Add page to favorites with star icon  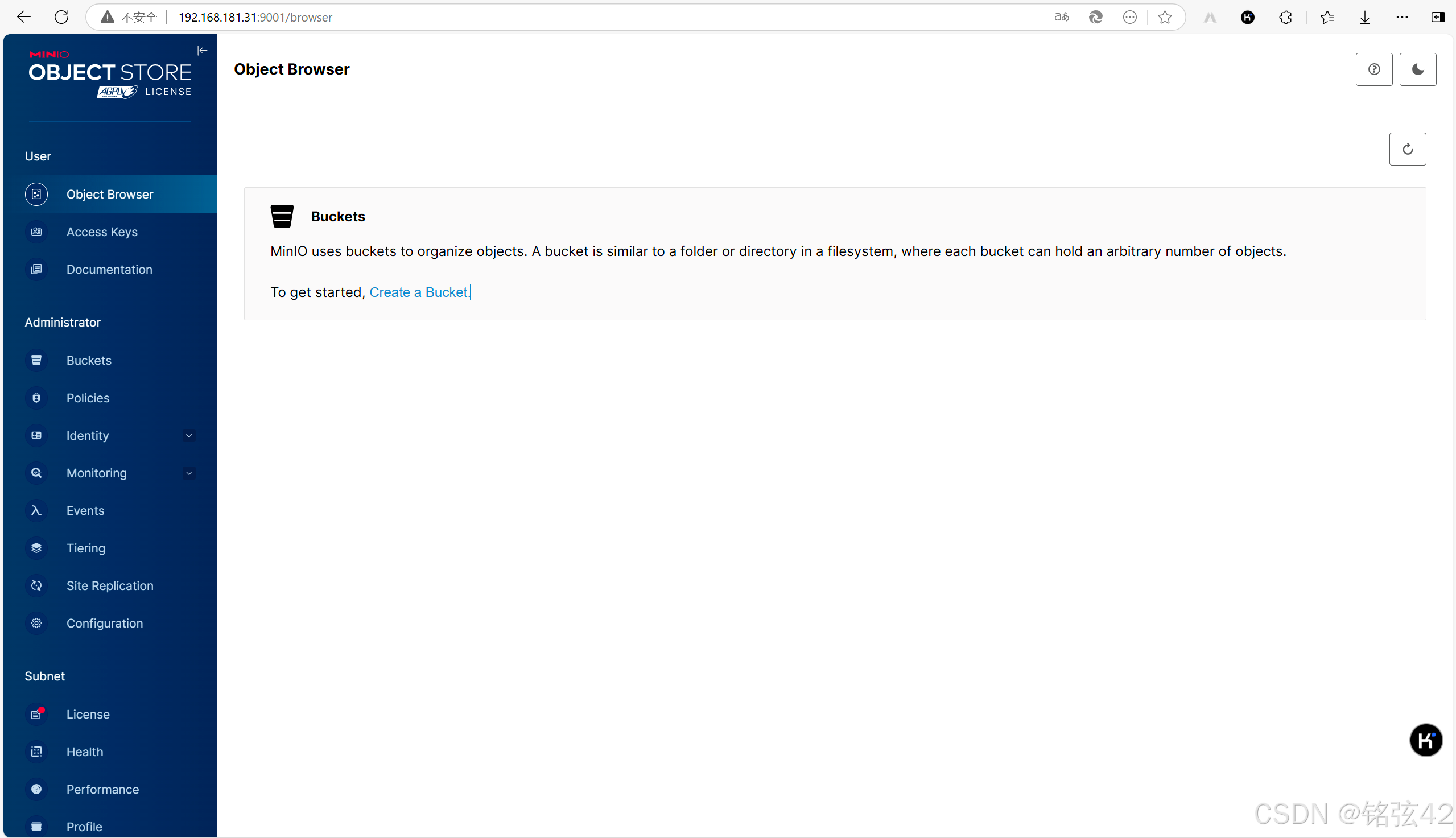(x=1164, y=17)
